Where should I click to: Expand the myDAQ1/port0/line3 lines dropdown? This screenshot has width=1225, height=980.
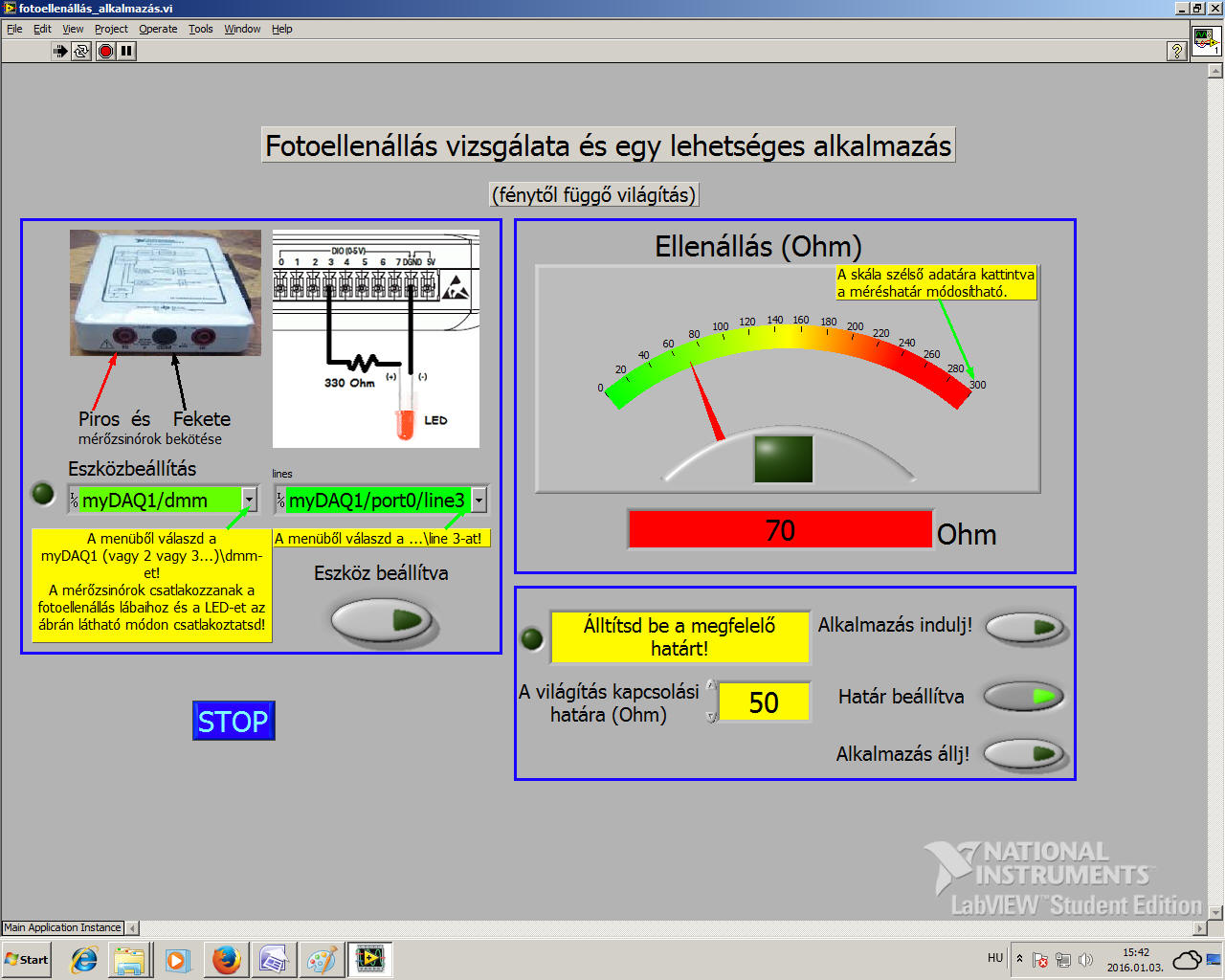[x=479, y=500]
